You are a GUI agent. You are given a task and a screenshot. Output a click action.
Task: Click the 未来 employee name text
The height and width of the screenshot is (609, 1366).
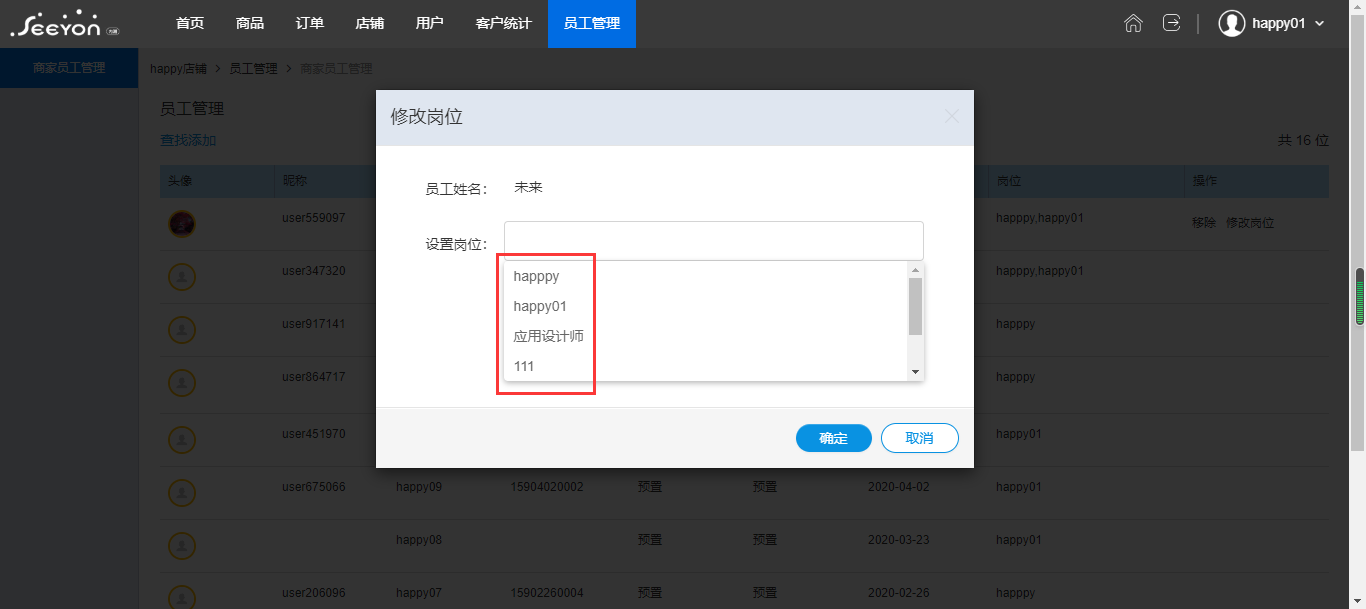528,187
